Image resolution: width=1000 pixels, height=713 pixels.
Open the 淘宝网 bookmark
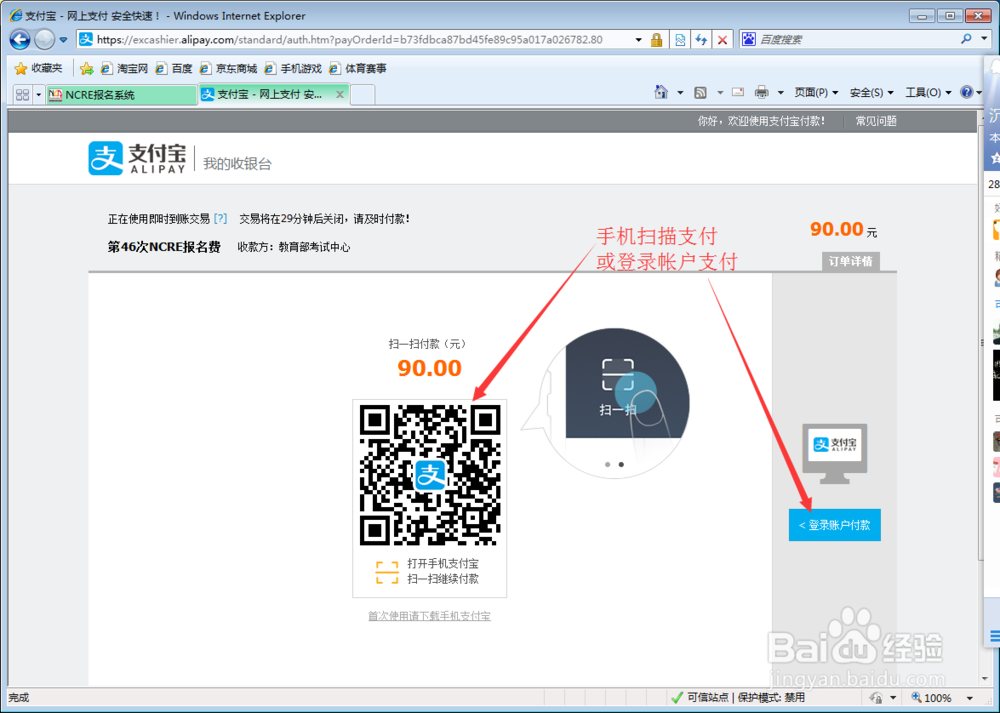pyautogui.click(x=125, y=68)
